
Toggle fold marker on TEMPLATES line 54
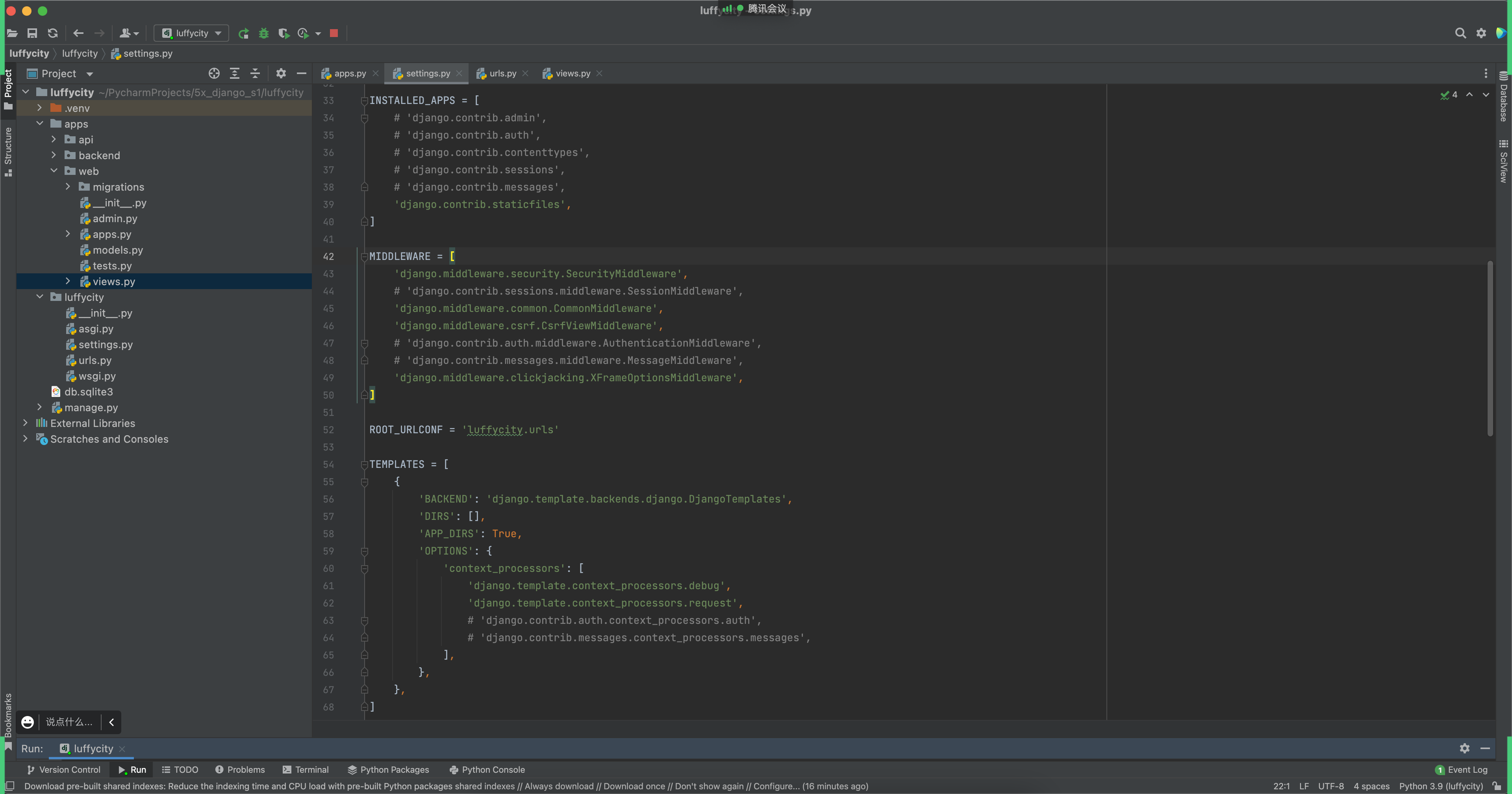click(x=364, y=464)
